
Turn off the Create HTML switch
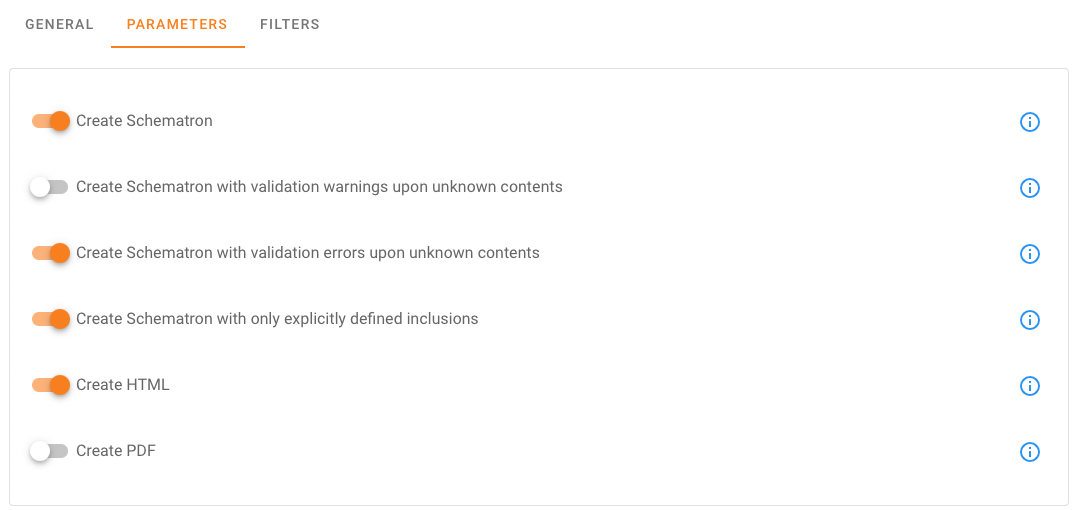pos(50,385)
